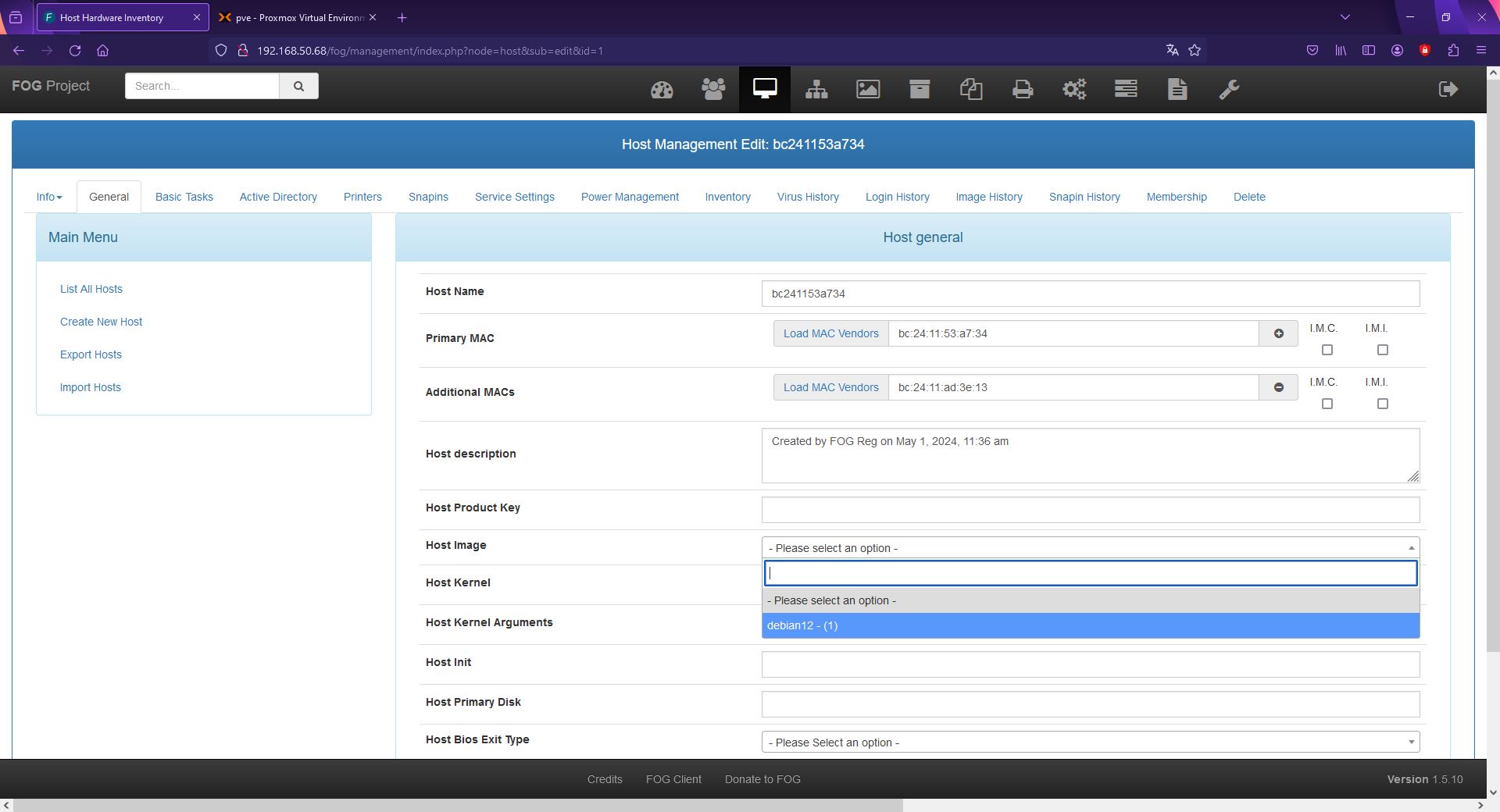Focus the Host Image filter search box
This screenshot has height=812, width=1500.
click(1091, 573)
